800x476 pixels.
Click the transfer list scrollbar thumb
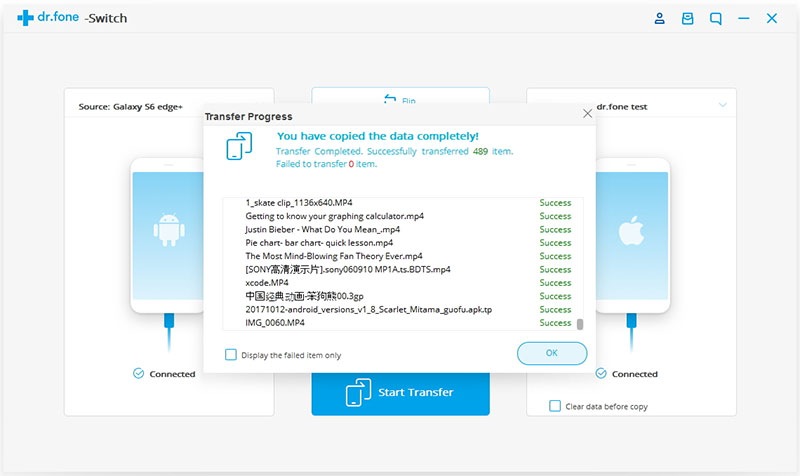(580, 324)
